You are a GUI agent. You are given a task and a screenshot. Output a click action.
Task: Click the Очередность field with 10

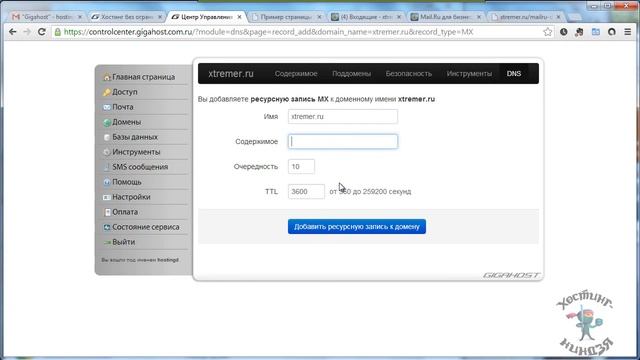(301, 167)
